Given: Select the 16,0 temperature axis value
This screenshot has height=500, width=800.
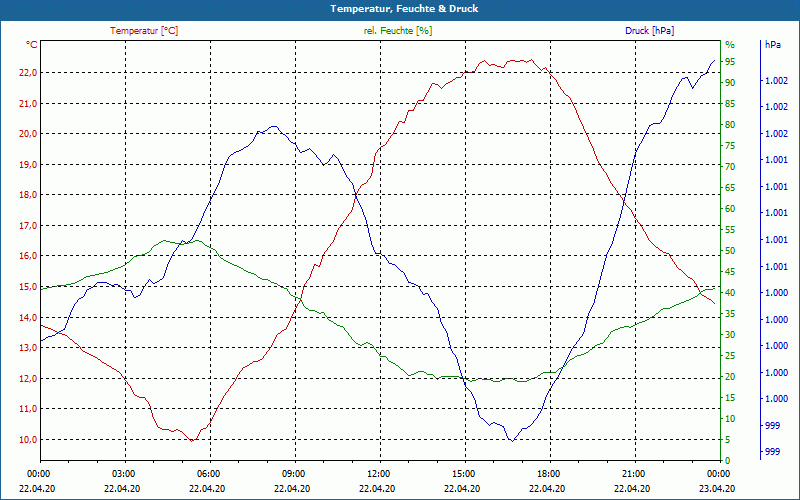Looking at the screenshot, I should pos(28,256).
